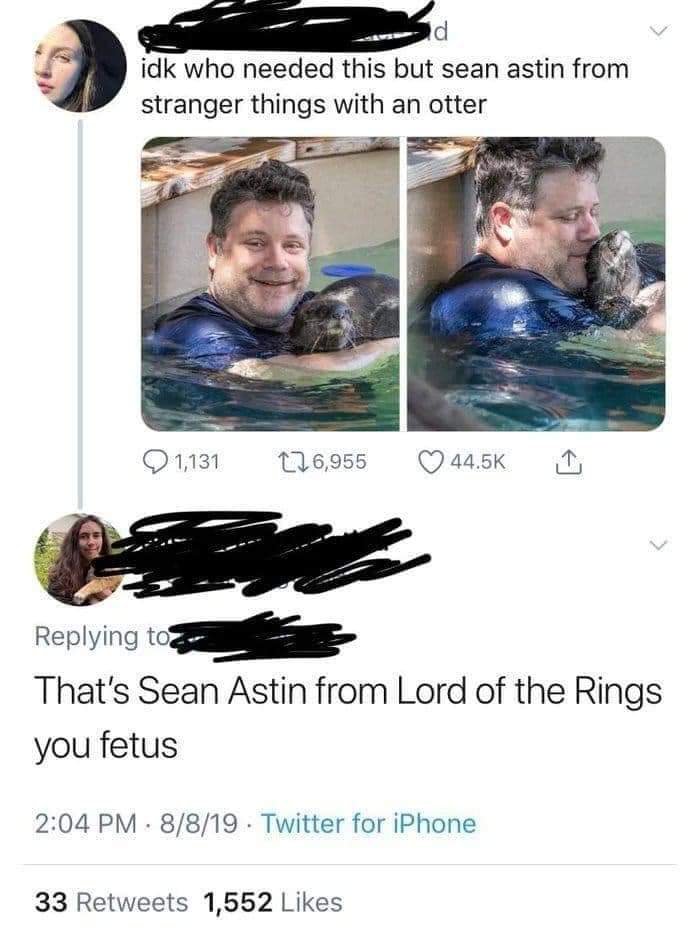Viewport: 700px width, 937px height.
Task: View the 33 Retweets list
Action: 111,902
